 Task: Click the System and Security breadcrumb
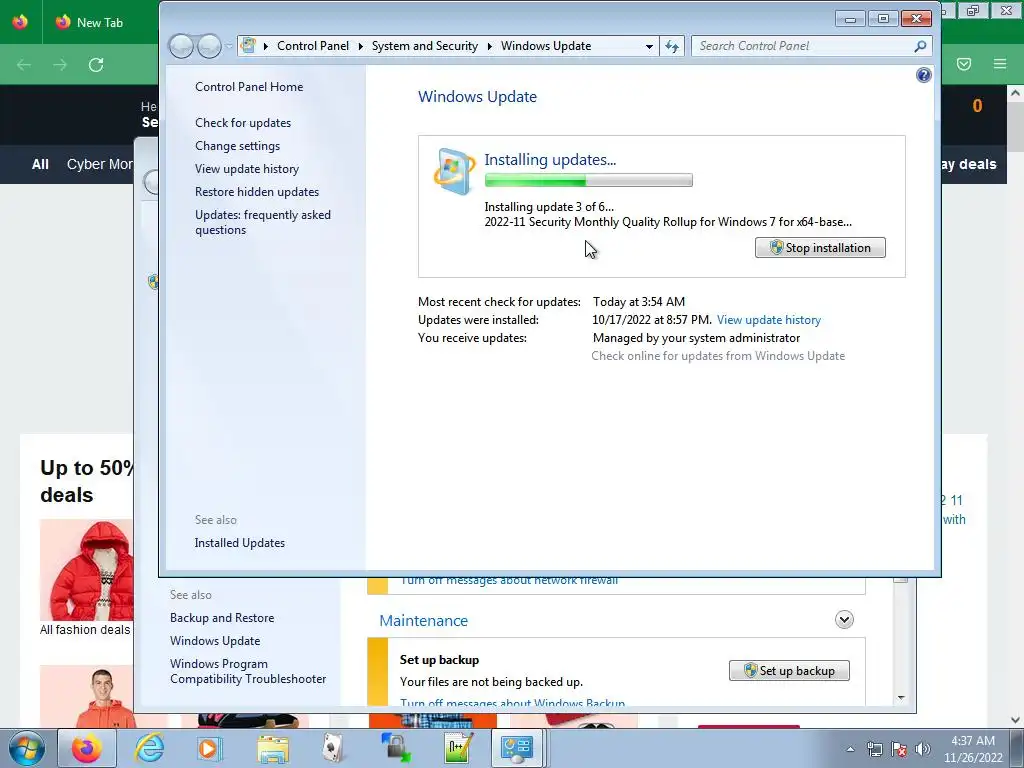[424, 46]
